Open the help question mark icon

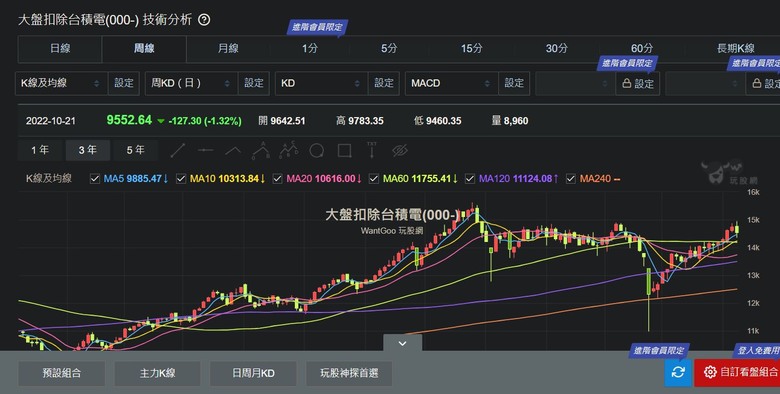pyautogui.click(x=204, y=20)
